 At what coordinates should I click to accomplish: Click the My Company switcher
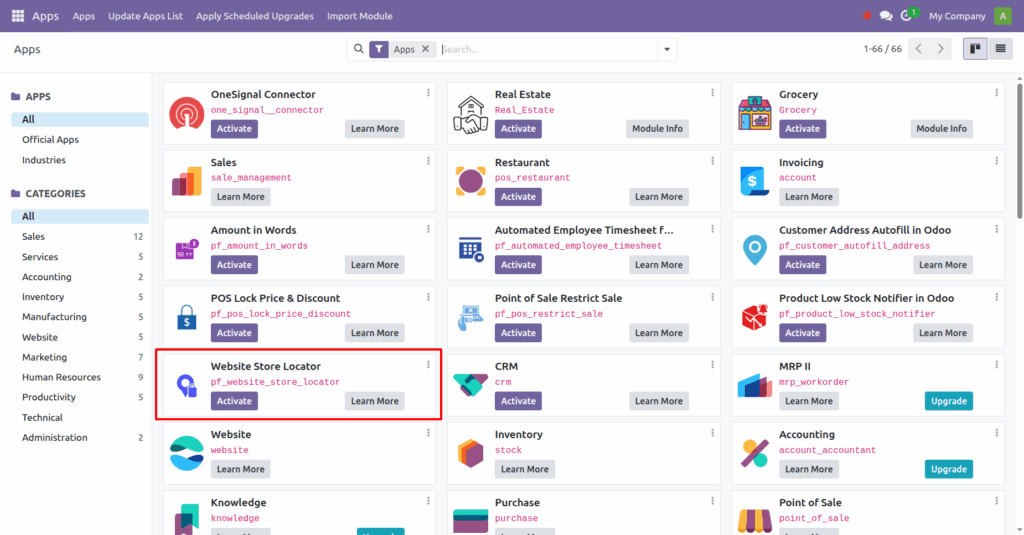click(957, 16)
